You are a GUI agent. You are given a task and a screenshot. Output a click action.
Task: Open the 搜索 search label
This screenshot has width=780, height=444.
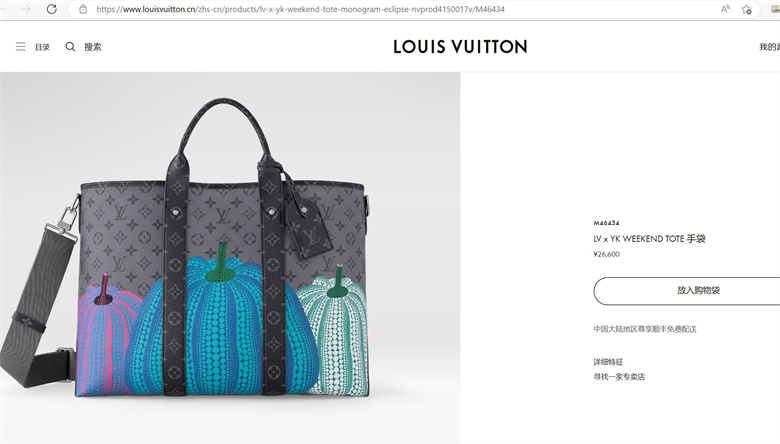coord(93,47)
